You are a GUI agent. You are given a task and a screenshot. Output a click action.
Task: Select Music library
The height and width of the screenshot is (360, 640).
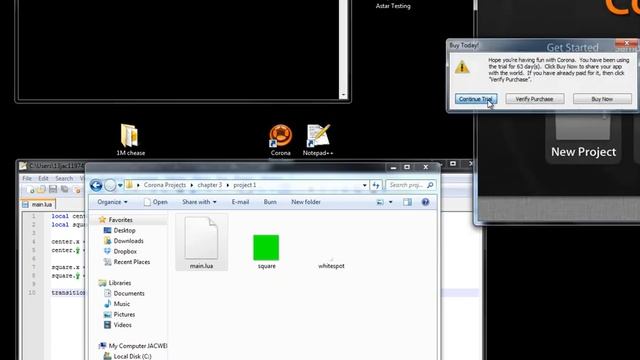point(117,304)
